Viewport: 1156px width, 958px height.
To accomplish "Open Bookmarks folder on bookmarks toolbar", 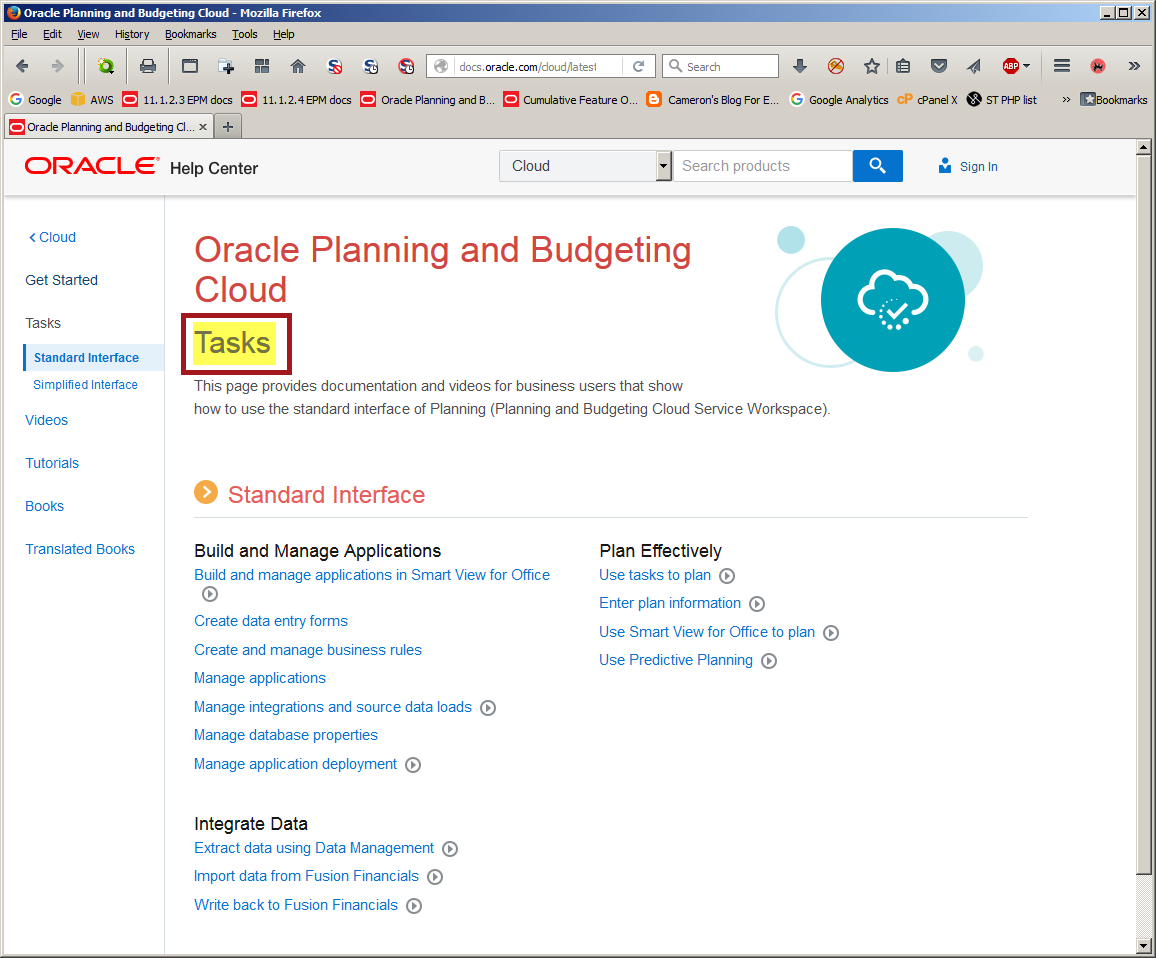I will click(1113, 100).
